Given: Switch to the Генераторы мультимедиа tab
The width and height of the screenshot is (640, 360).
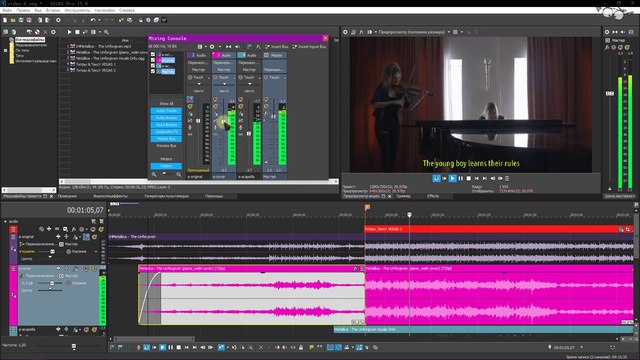Looking at the screenshot, I should click(167, 196).
